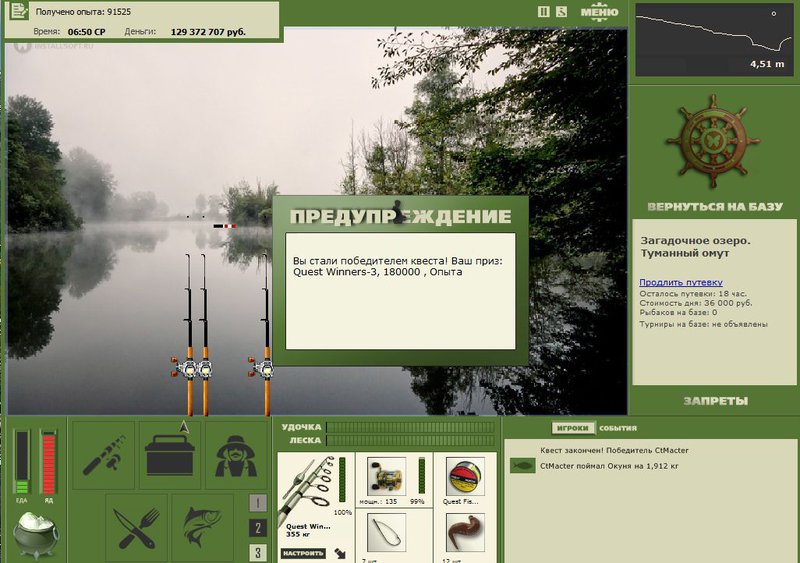
Task: Open the ЗАПРЕТЫ restrictions panel
Action: [715, 401]
